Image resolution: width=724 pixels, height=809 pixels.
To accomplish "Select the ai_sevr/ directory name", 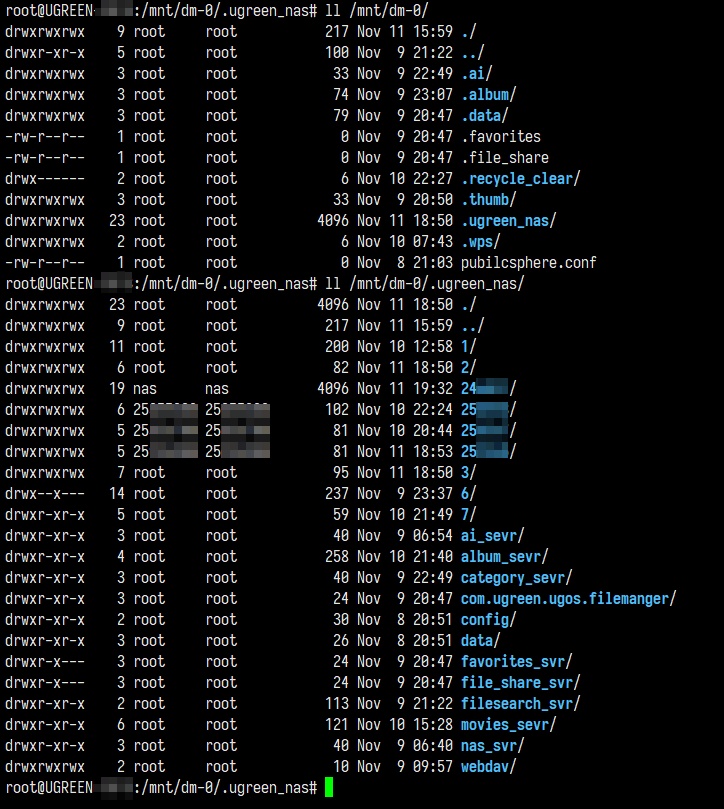I will coord(492,536).
